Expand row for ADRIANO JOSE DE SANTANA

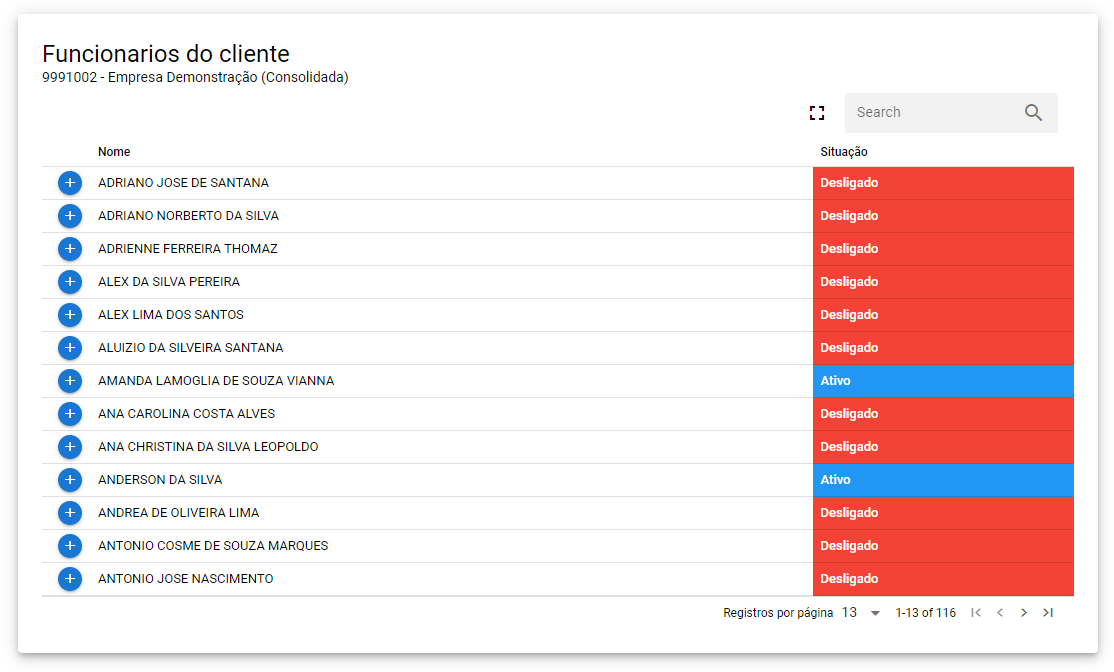[70, 183]
